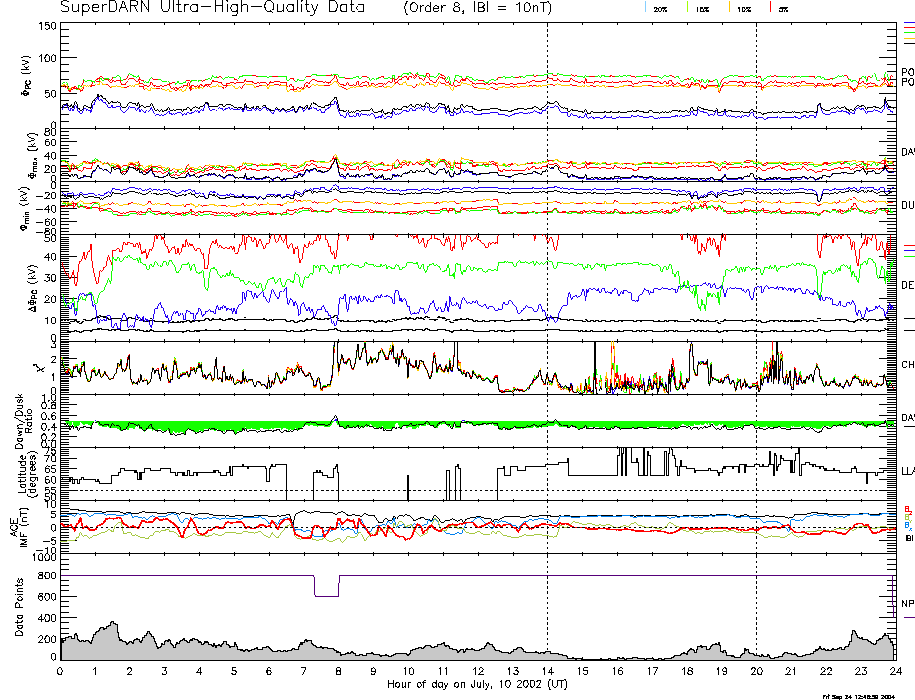This screenshot has height=700, width=915.
Task: Click the purple dip near hour 8
Action: pyautogui.click(x=327, y=595)
